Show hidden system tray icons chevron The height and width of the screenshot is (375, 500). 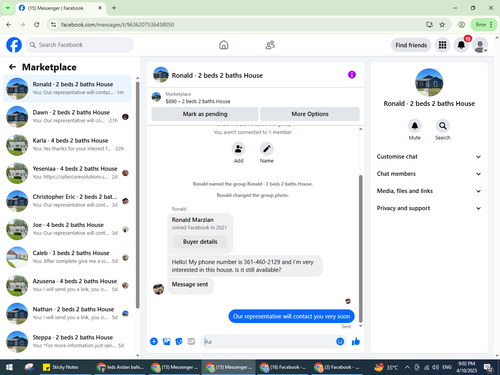click(x=407, y=367)
